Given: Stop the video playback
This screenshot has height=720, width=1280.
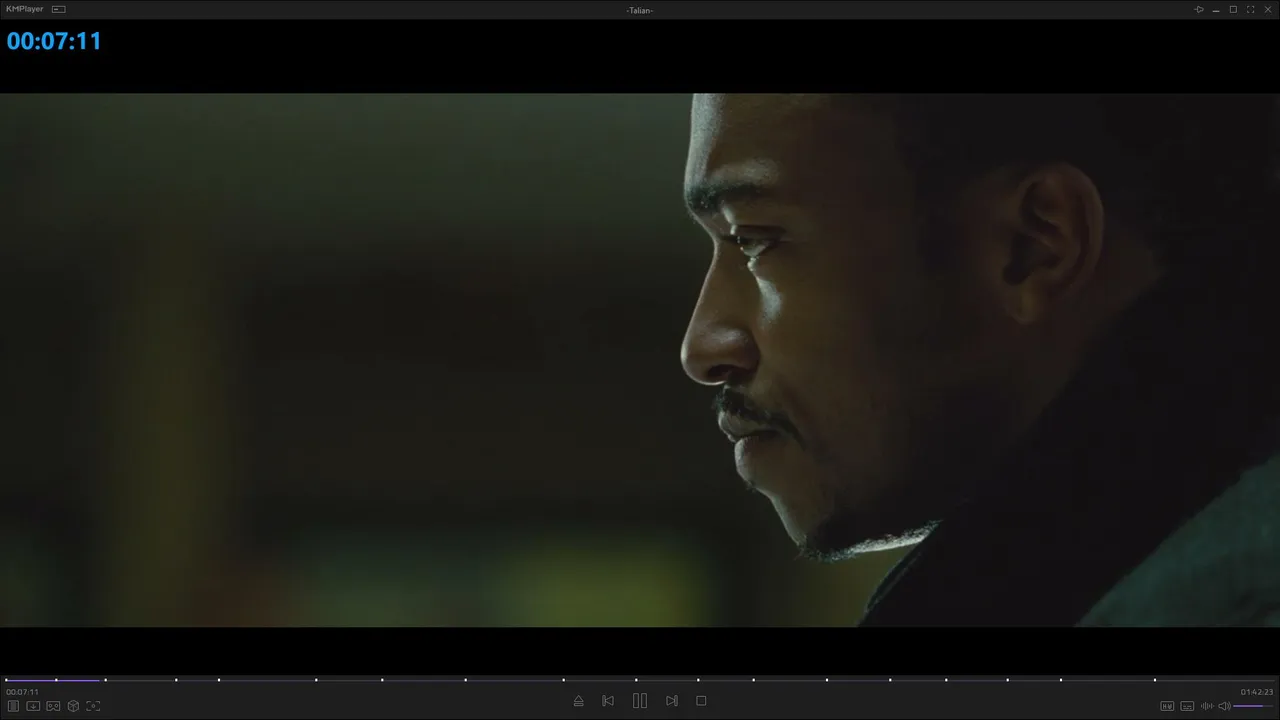Looking at the screenshot, I should point(701,701).
